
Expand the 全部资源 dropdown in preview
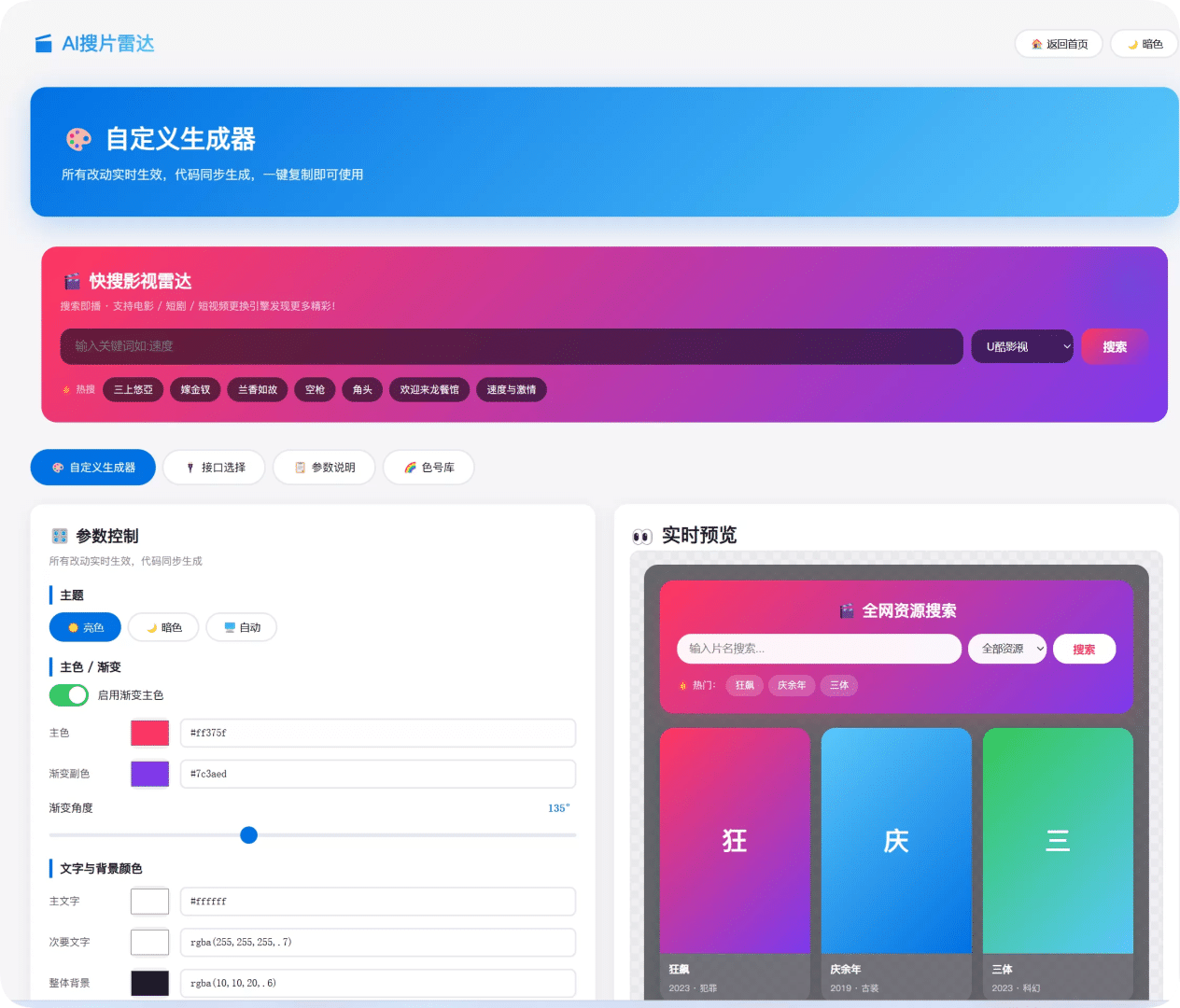click(x=1007, y=649)
